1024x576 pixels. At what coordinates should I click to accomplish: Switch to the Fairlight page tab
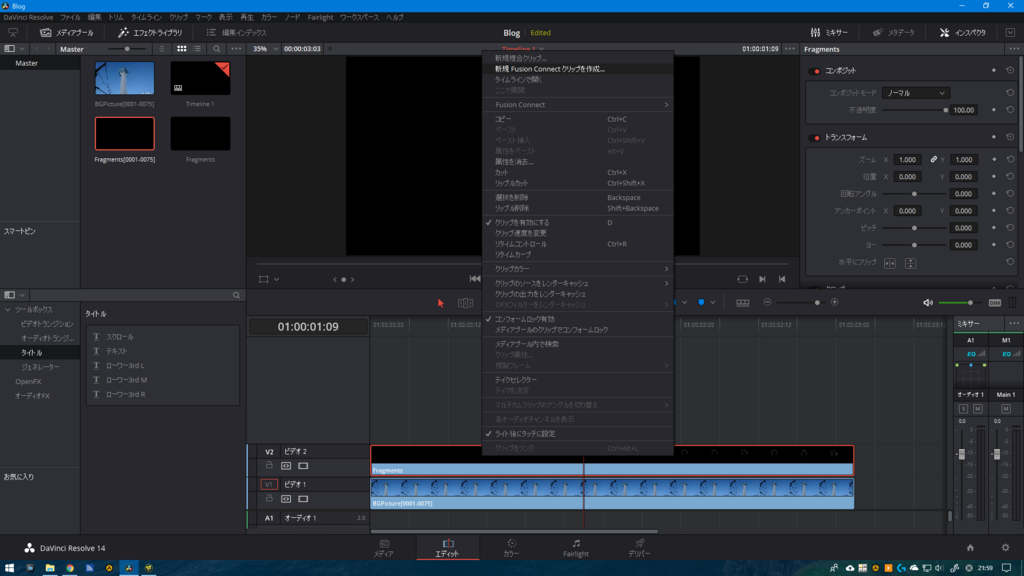575,548
